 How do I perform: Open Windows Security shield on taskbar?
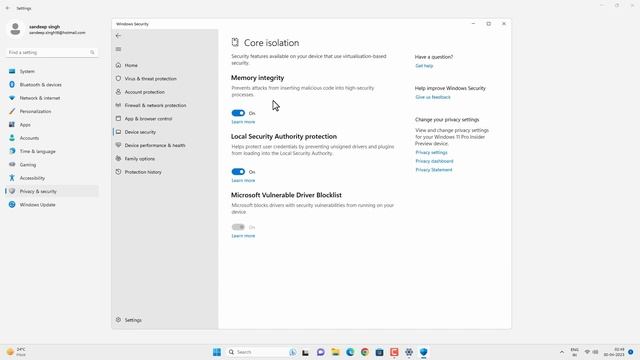point(423,352)
